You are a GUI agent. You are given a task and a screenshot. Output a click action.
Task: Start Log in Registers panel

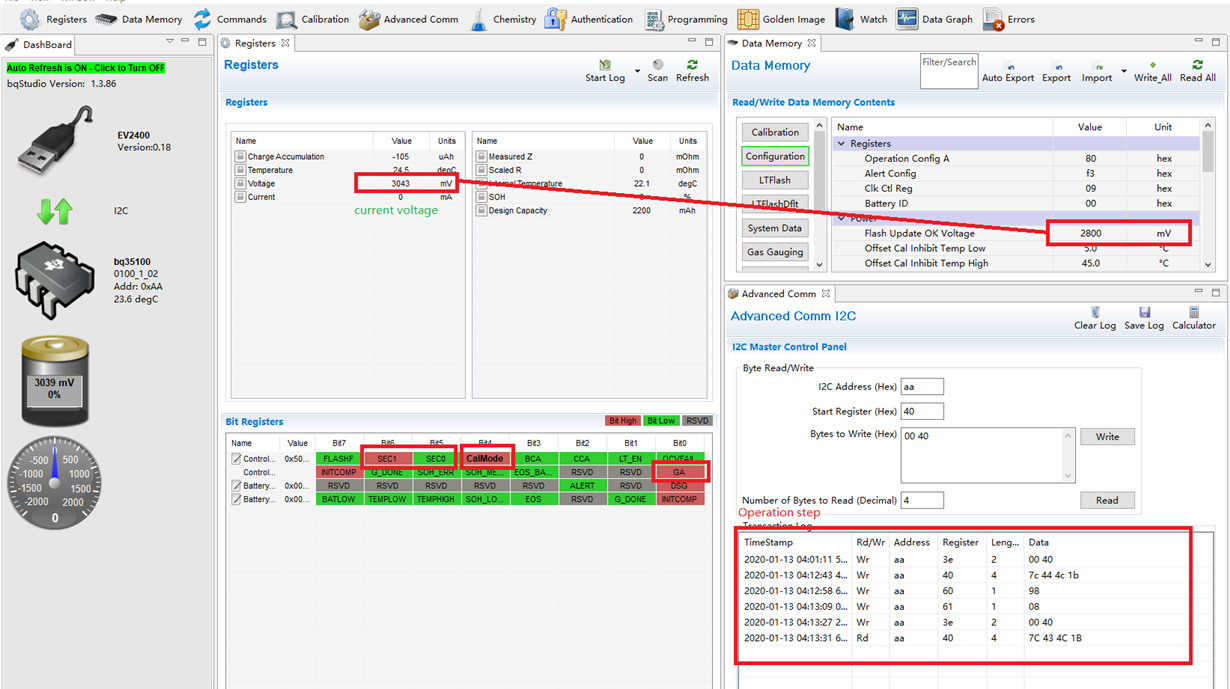[605, 71]
